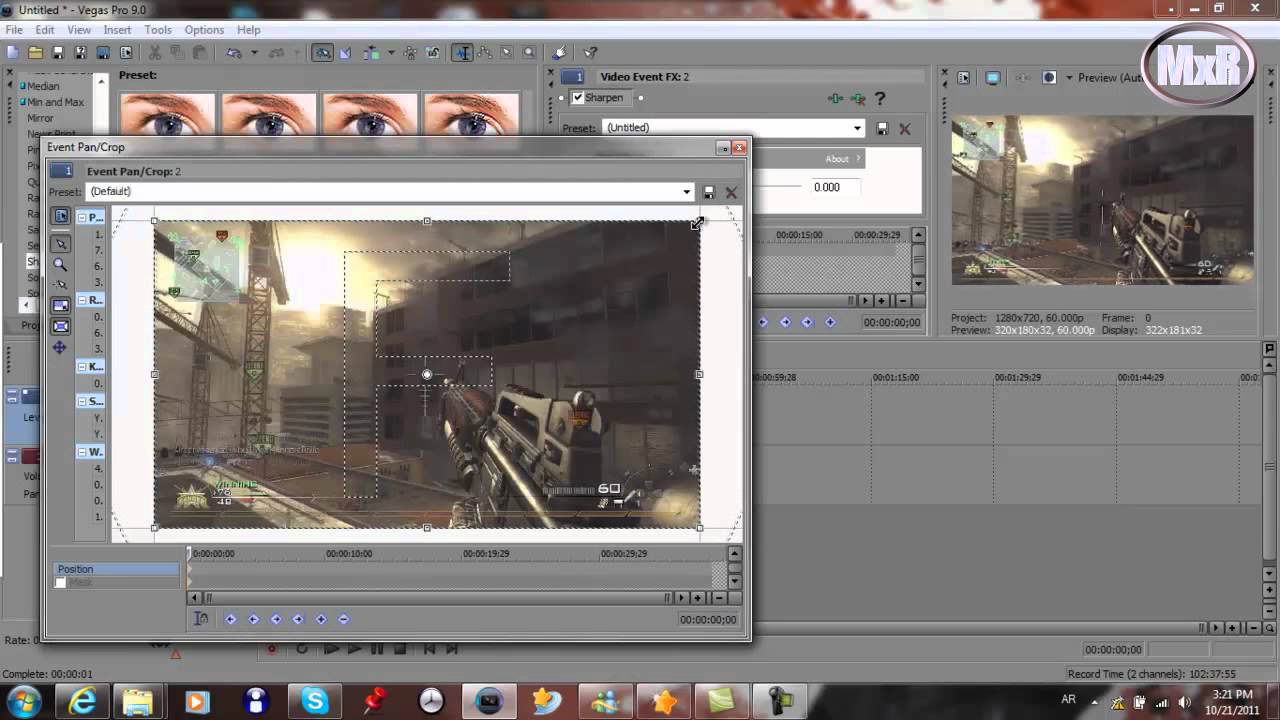Click the volume speaker icon in system tray

pyautogui.click(x=1184, y=702)
